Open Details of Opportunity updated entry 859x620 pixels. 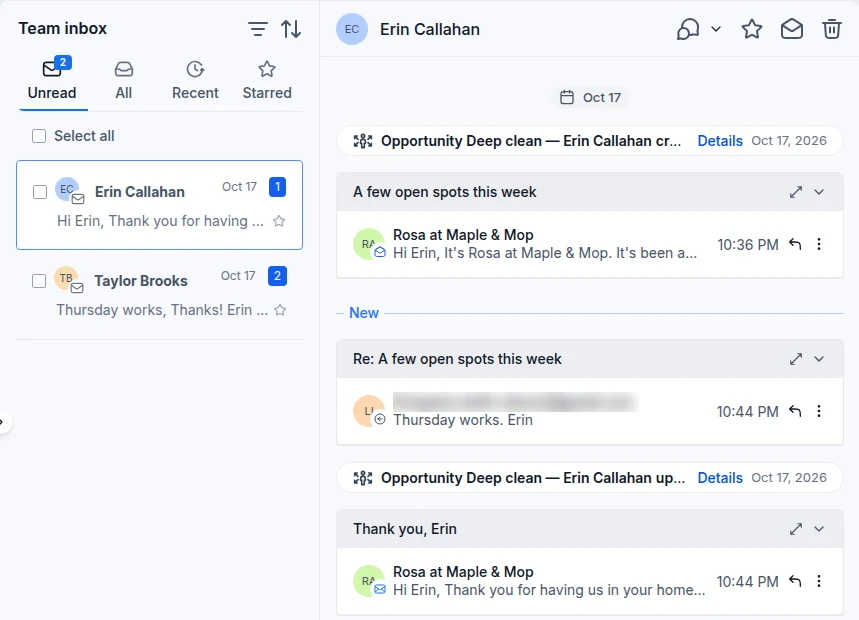[x=720, y=478]
